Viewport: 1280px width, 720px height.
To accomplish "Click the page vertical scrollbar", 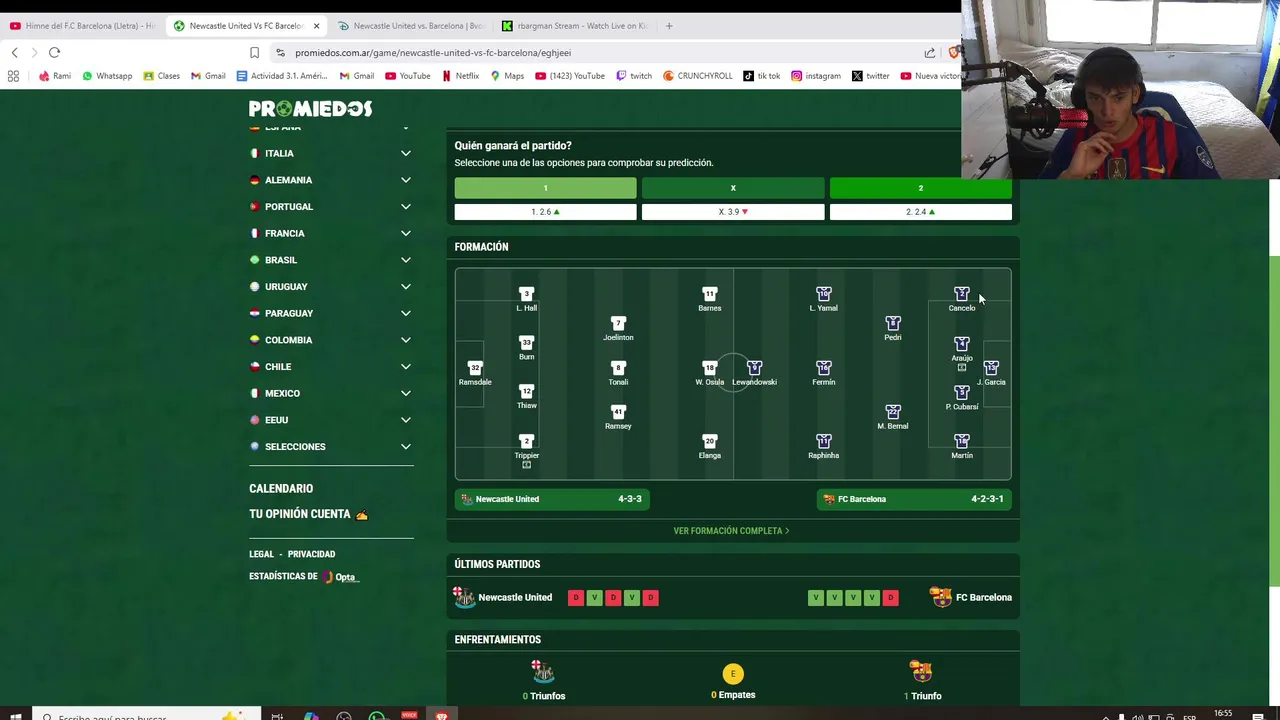I will click(x=1274, y=420).
